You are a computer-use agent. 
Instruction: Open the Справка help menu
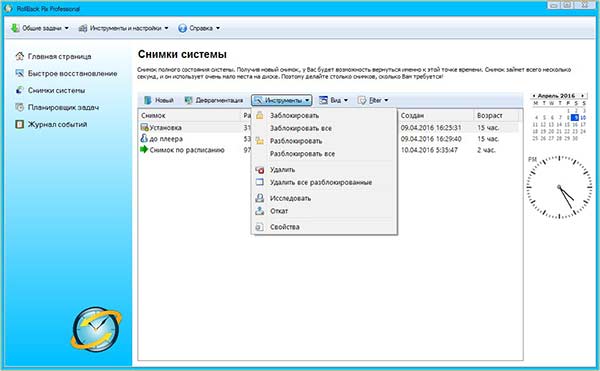tap(199, 28)
